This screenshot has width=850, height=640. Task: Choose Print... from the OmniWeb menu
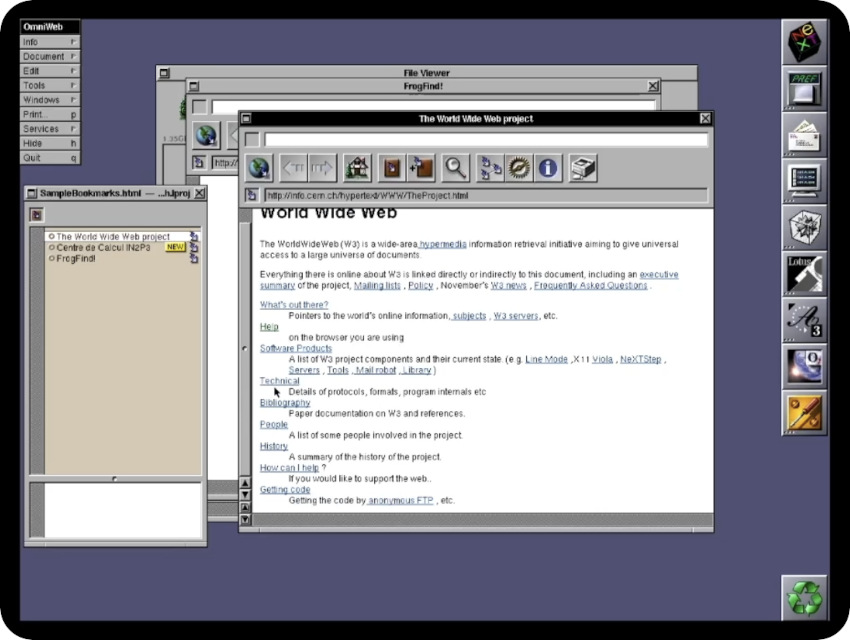50,114
